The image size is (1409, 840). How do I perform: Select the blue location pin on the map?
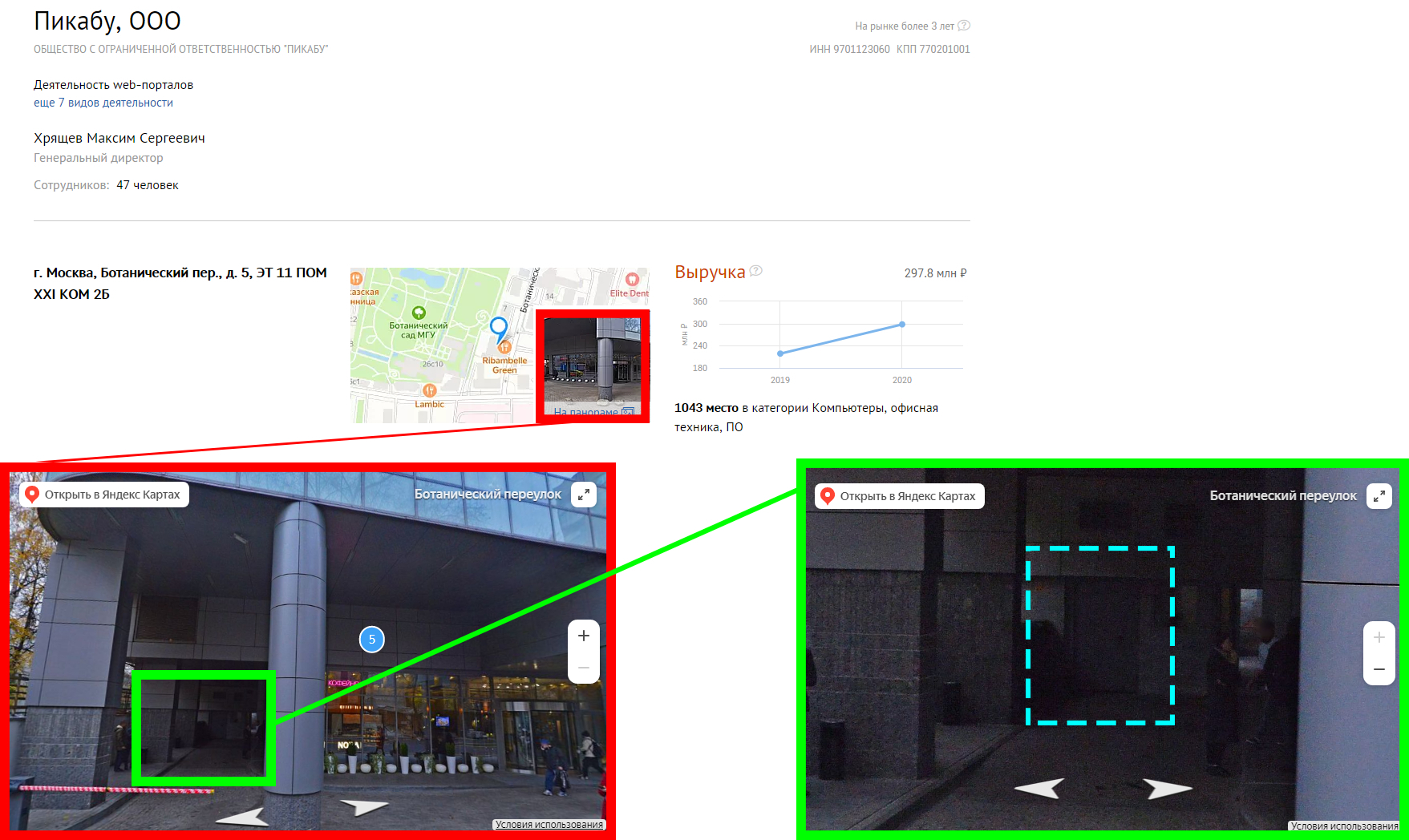(499, 329)
